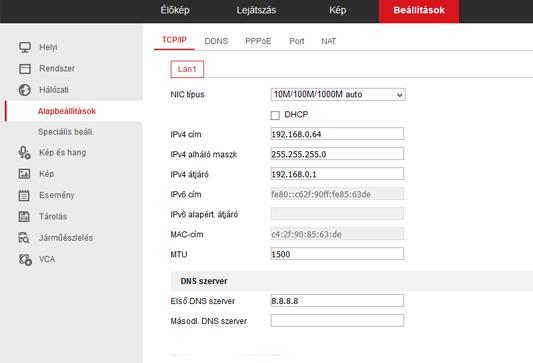Switch to the PPPoE tab
Viewport: 533px width, 363px height.
[258, 41]
